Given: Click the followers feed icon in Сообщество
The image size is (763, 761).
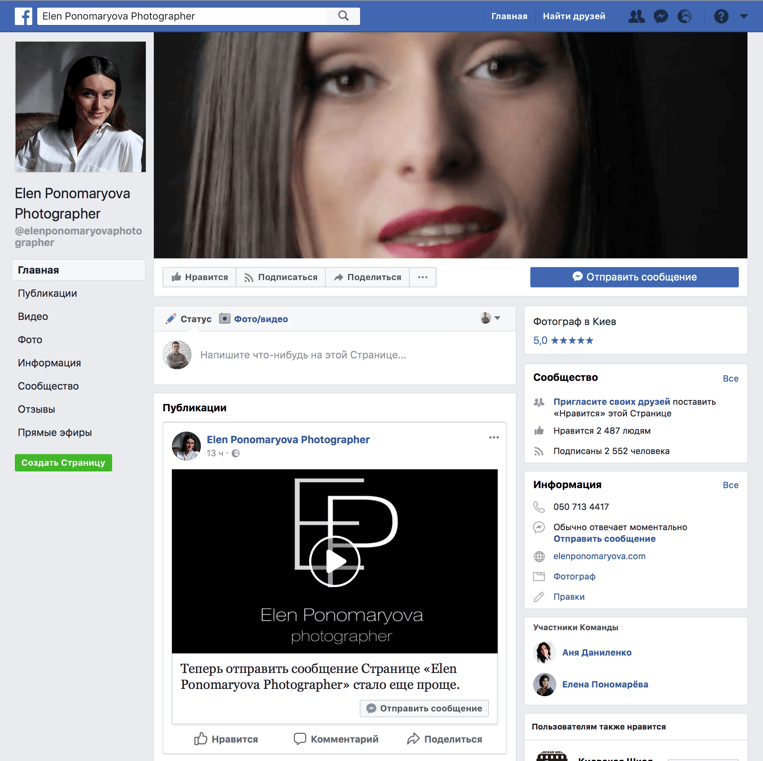Looking at the screenshot, I should coord(539,452).
